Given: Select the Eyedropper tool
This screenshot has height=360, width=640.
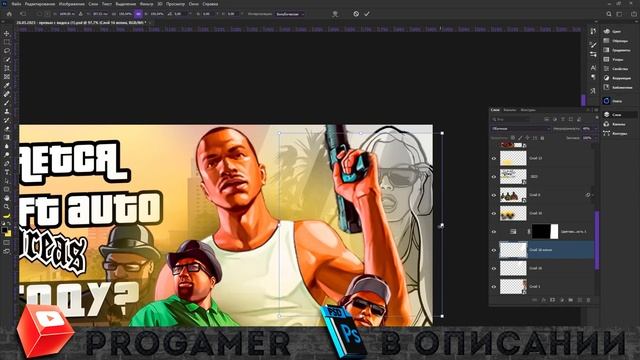Looking at the screenshot, I should [7, 85].
